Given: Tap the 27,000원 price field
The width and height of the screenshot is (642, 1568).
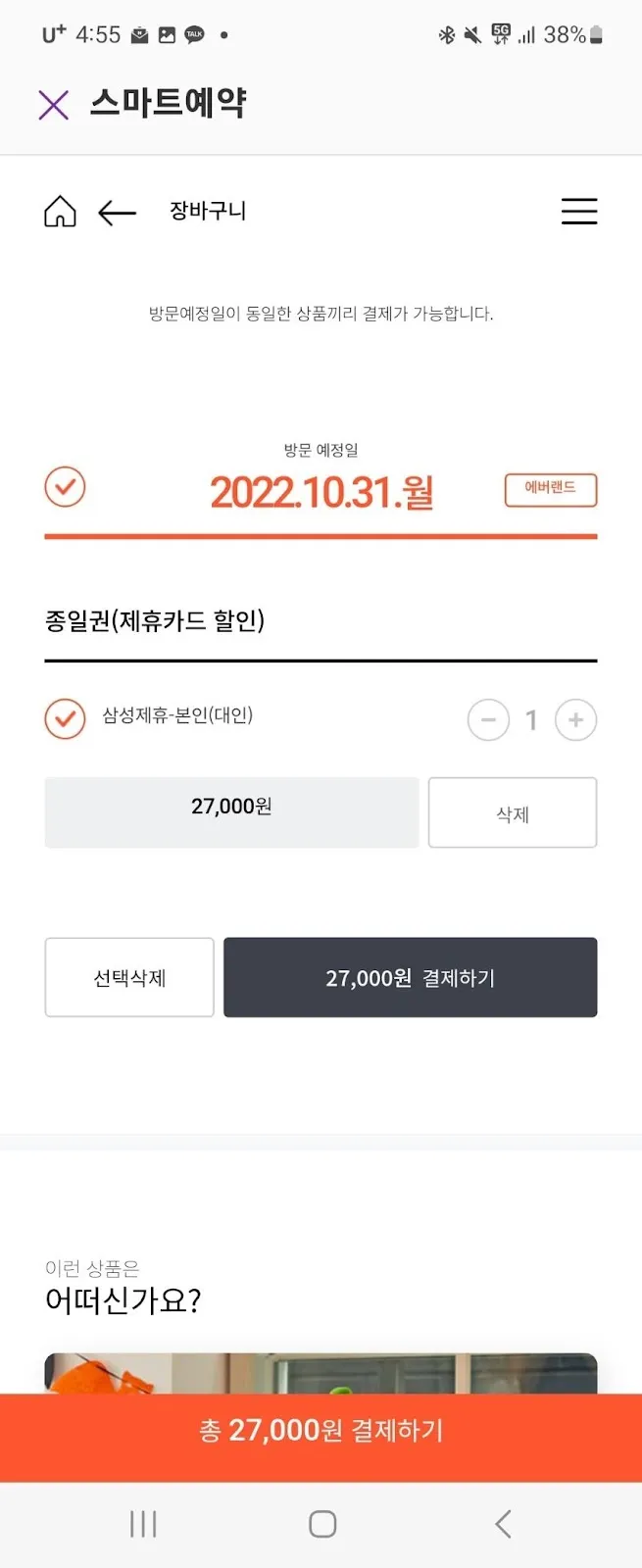Looking at the screenshot, I should (231, 812).
